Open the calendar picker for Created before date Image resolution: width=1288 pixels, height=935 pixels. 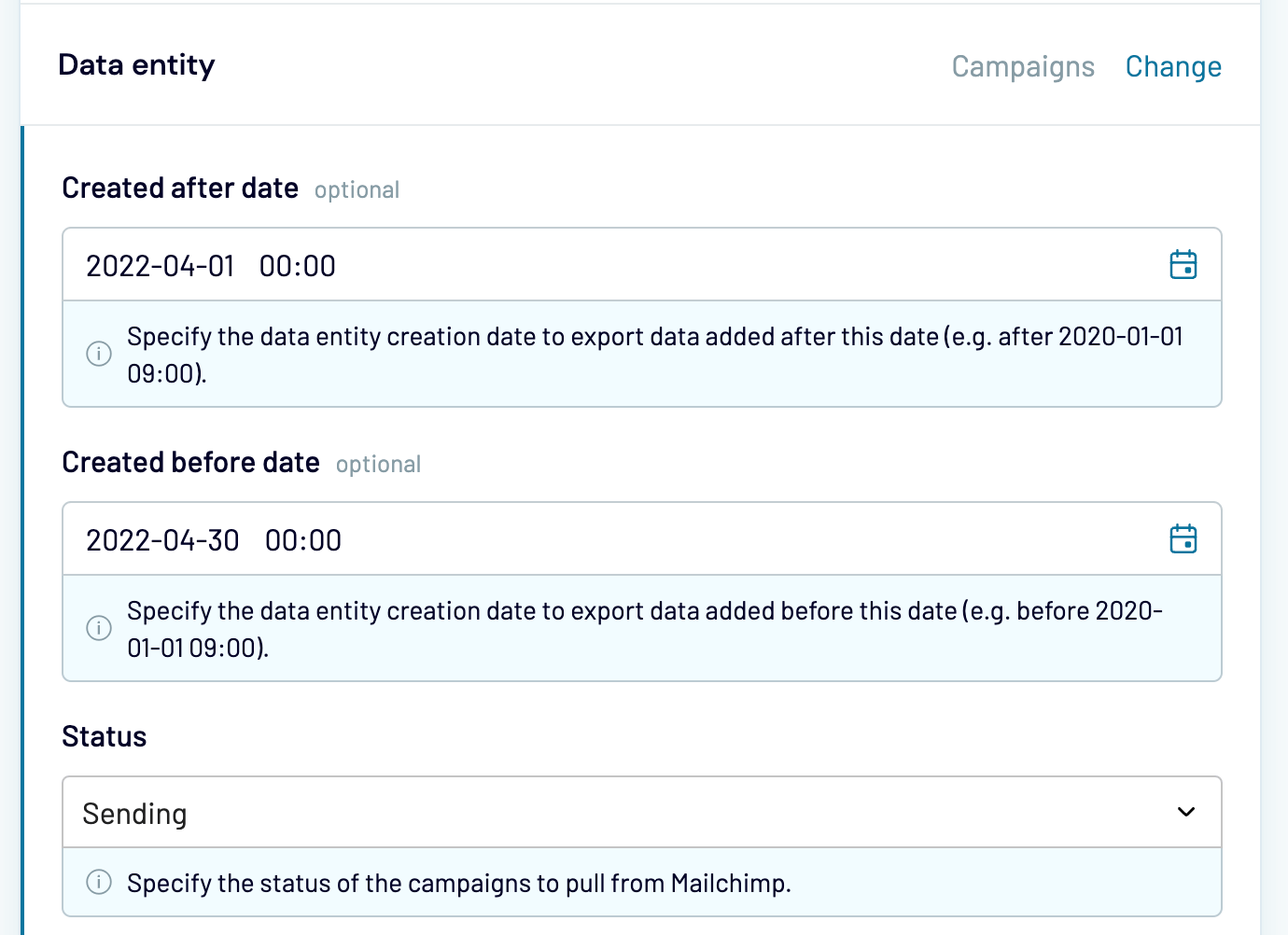(1183, 538)
